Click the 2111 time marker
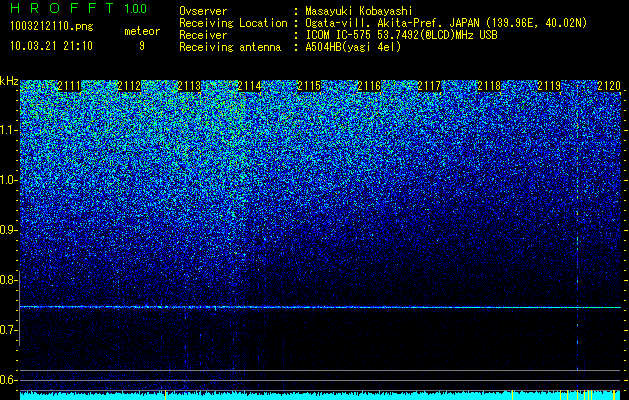Image resolution: width=629 pixels, height=400 pixels. [69, 86]
